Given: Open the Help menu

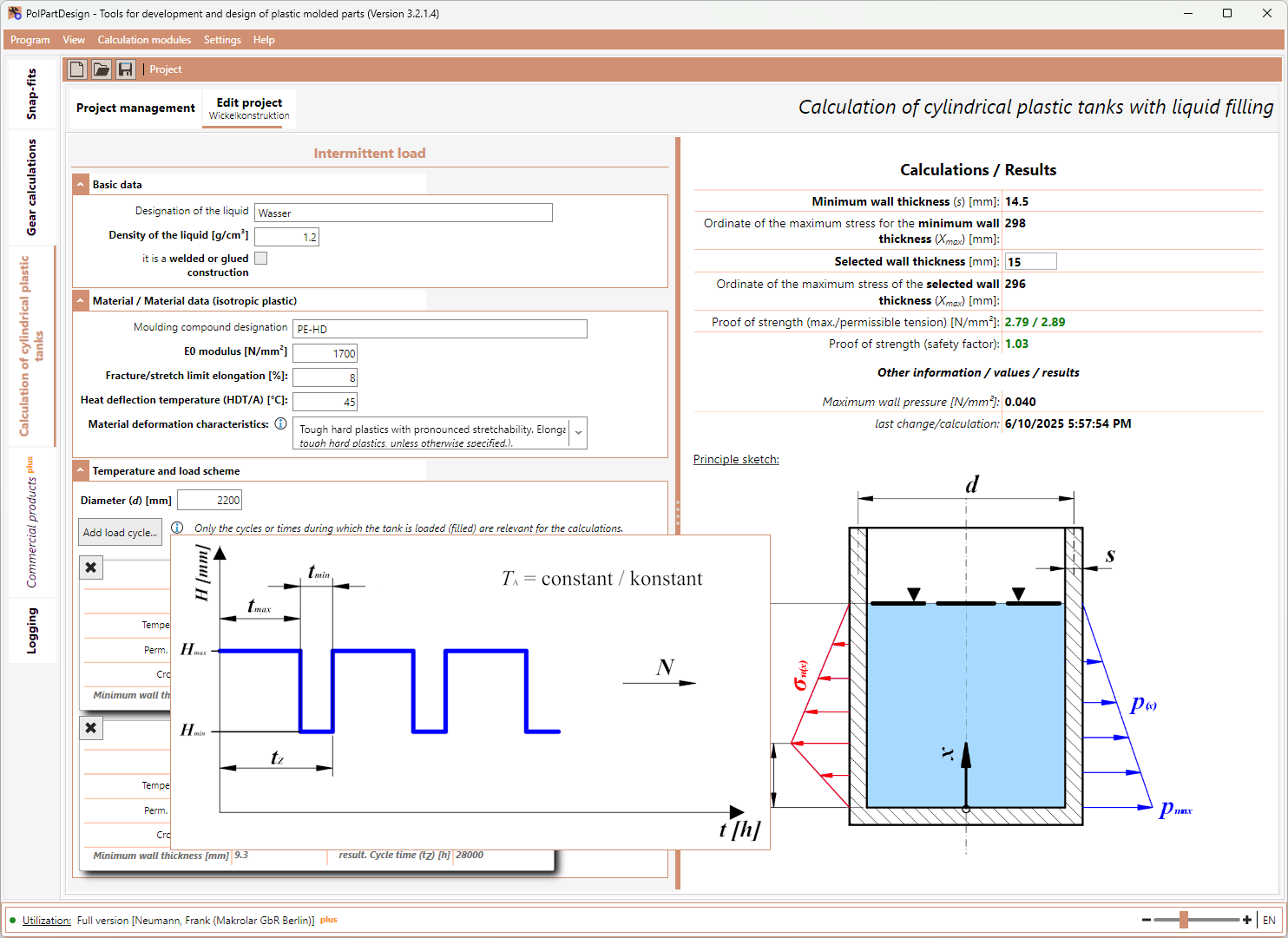Looking at the screenshot, I should point(264,40).
